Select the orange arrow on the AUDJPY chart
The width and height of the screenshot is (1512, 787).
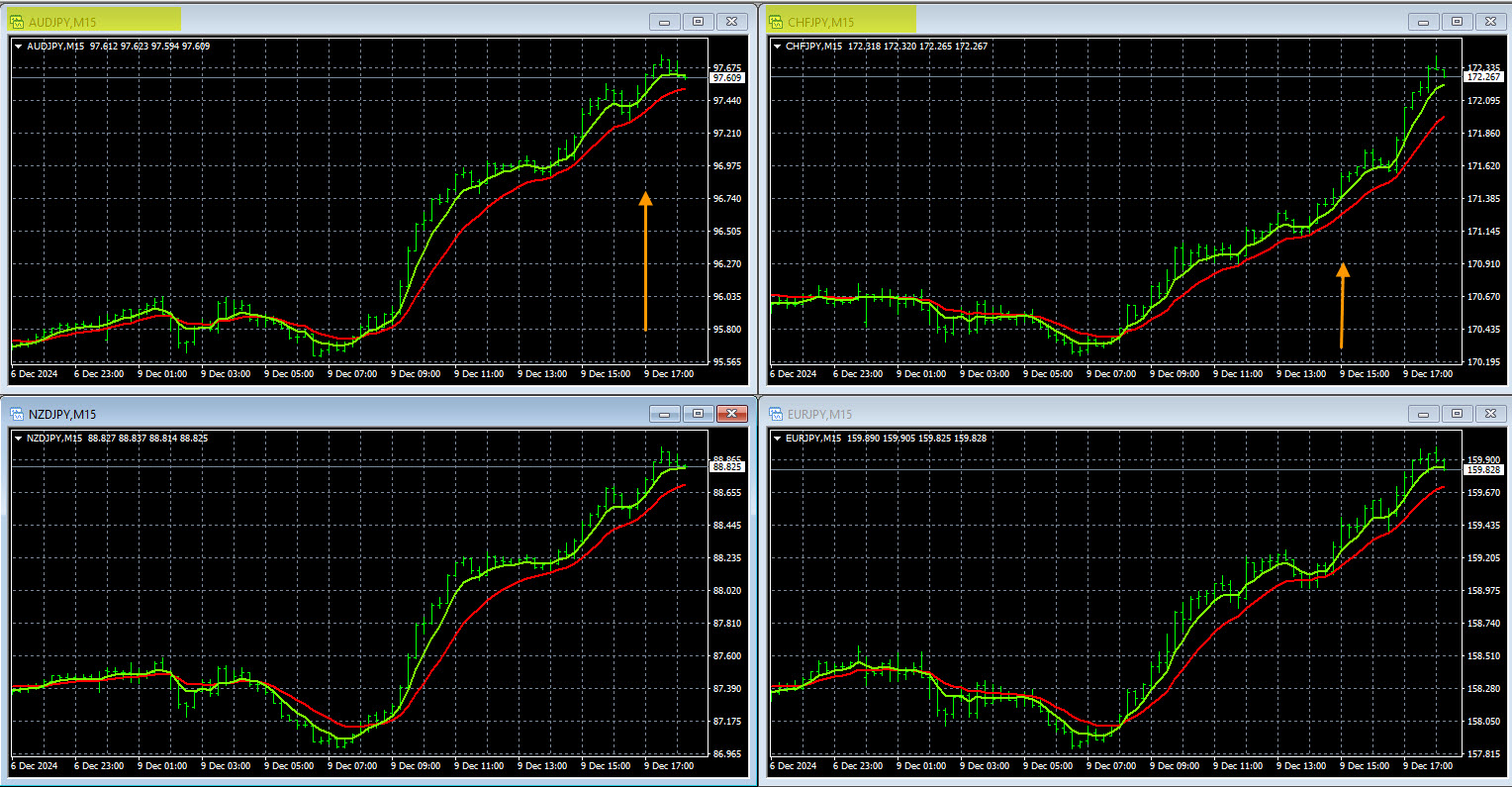[x=645, y=260]
